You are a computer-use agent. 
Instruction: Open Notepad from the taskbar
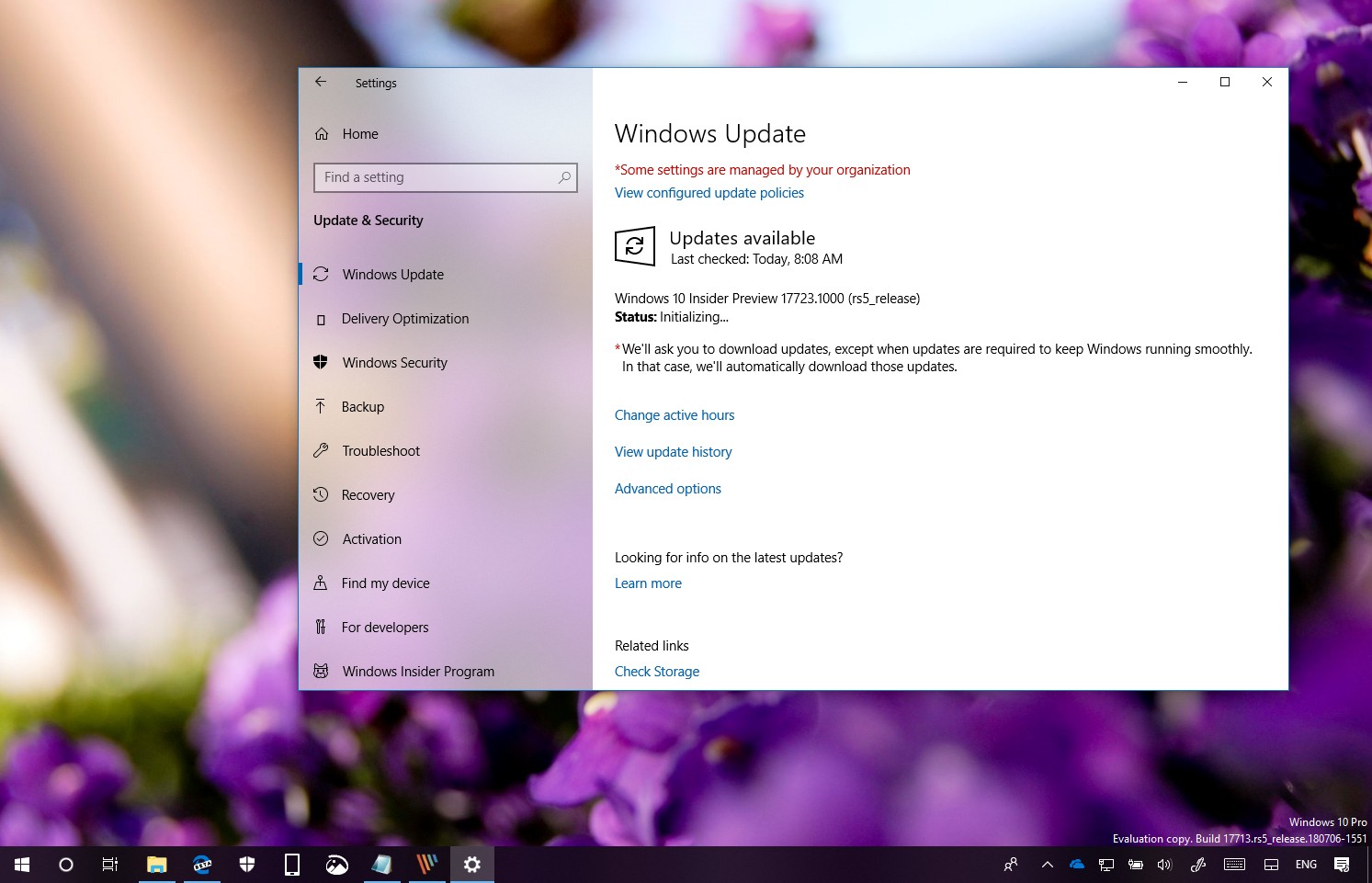pyautogui.click(x=382, y=864)
